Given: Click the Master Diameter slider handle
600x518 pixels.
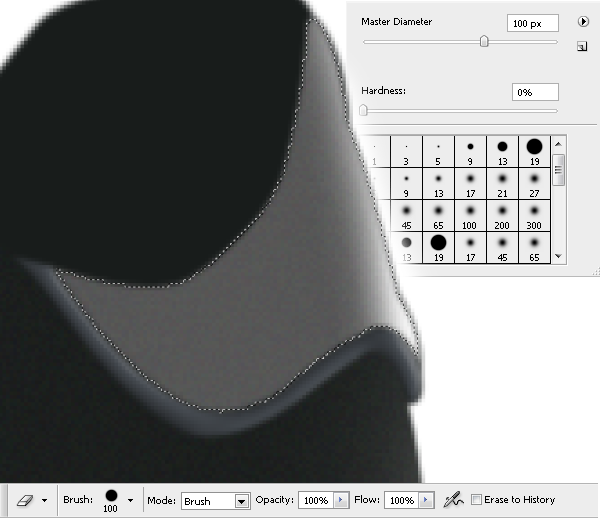Looking at the screenshot, I should (x=484, y=42).
